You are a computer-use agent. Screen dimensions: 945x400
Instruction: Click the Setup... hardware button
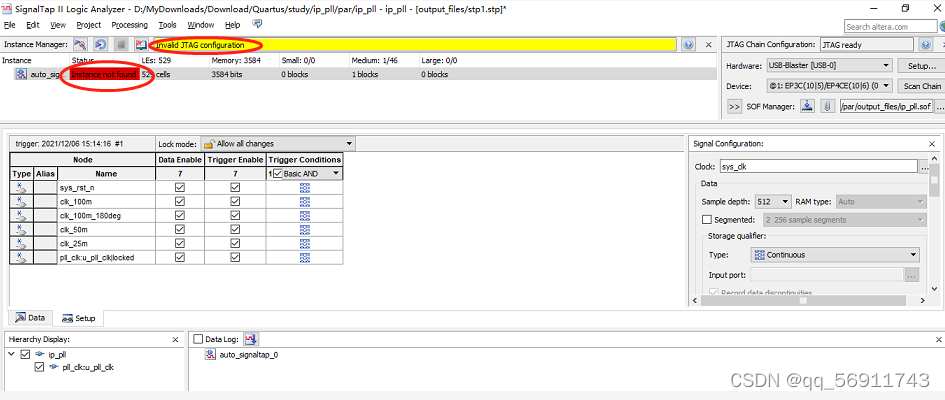(921, 65)
